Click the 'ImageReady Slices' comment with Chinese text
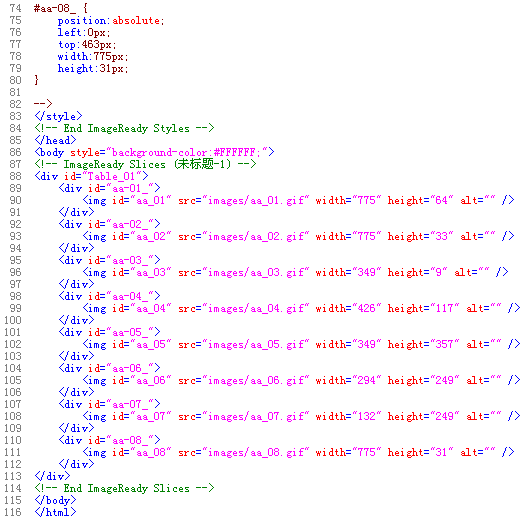Screen dimensions: 532x519 coord(145,164)
